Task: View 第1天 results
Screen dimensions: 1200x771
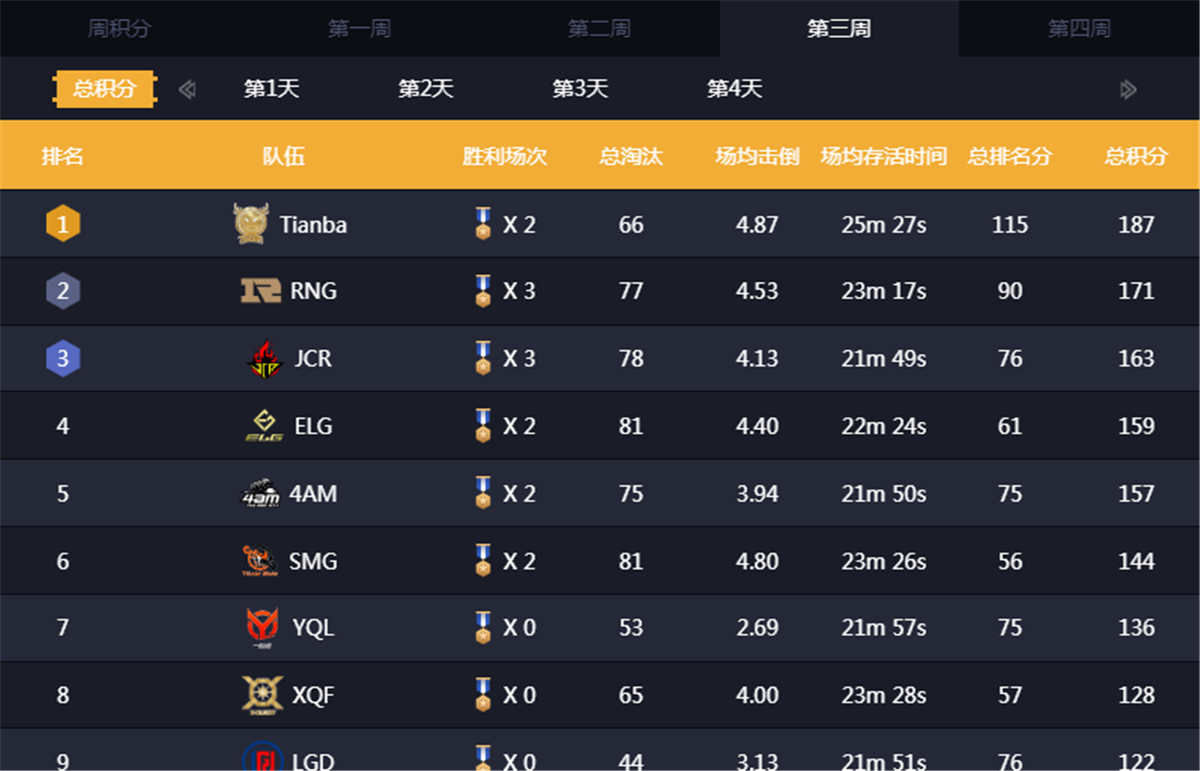Action: 272,89
